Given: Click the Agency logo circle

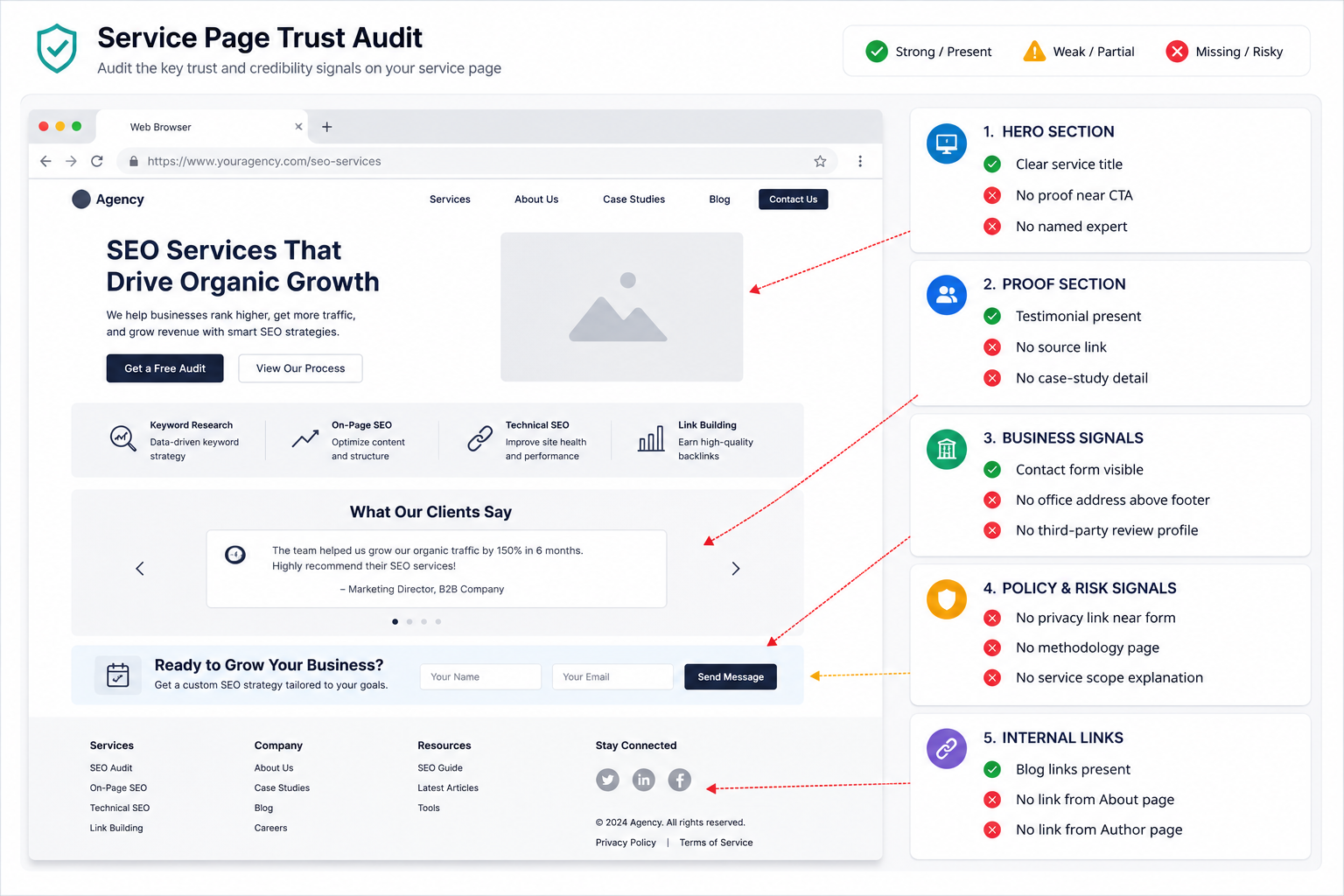Looking at the screenshot, I should [81, 199].
